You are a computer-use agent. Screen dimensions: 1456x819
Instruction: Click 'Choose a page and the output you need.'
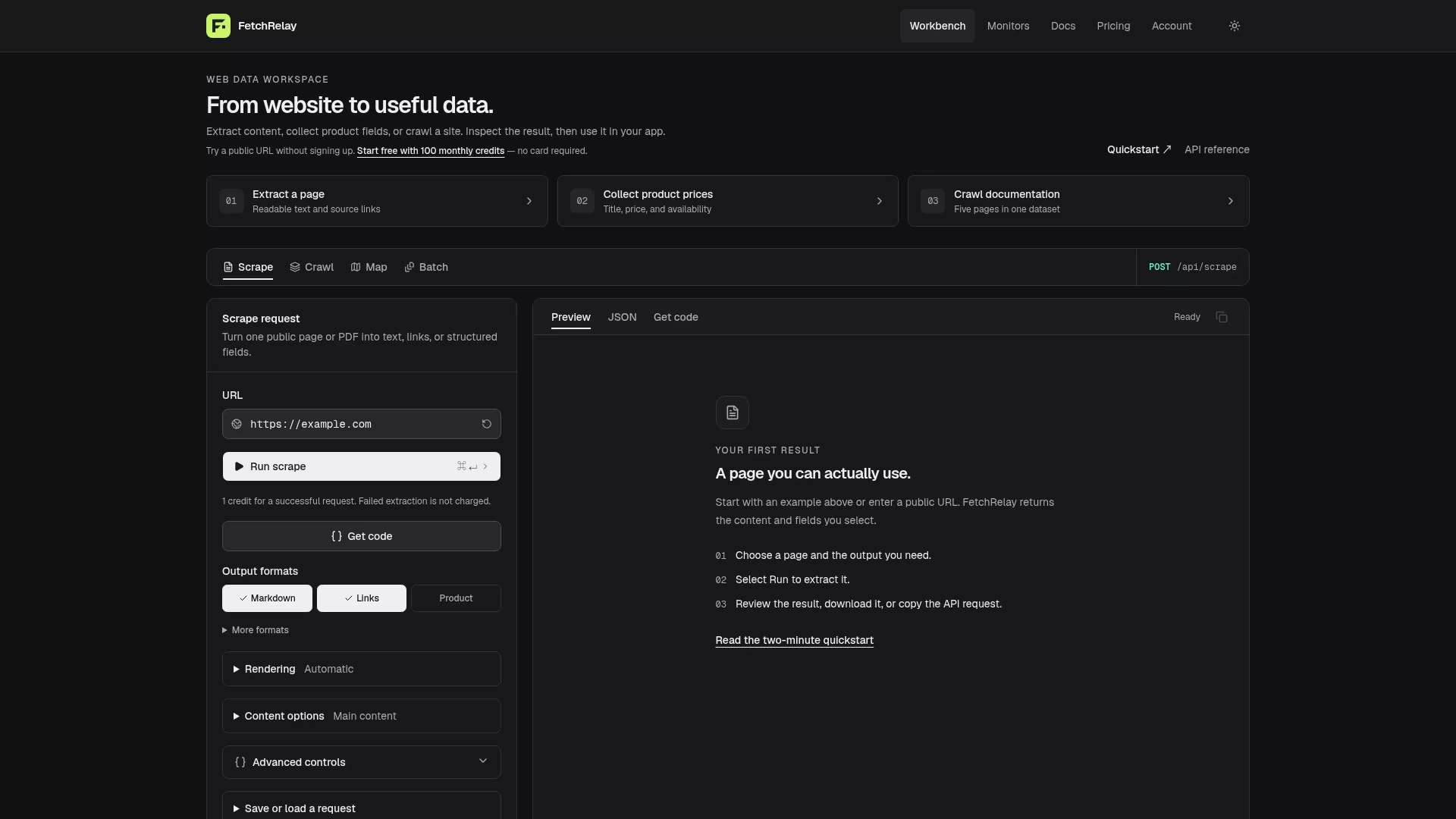833,555
